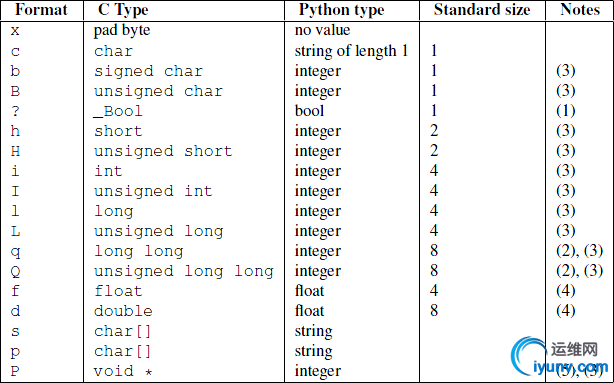Click the format character '?'
The height and width of the screenshot is (383, 614).
tap(15, 111)
